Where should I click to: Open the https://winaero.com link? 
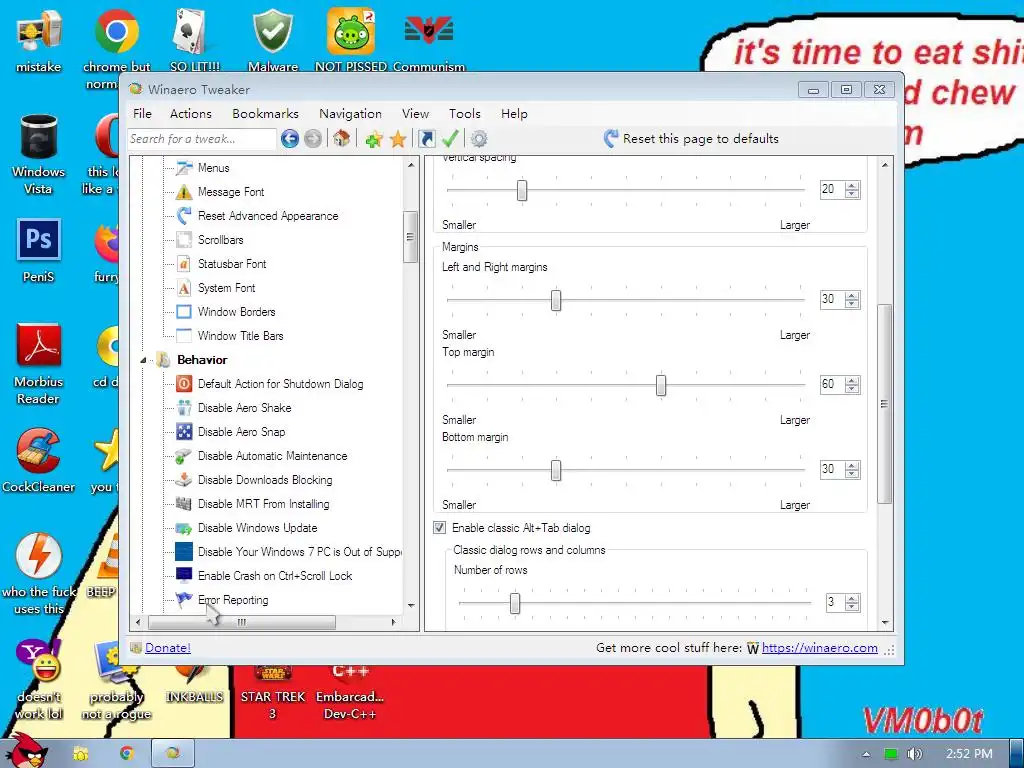point(820,648)
